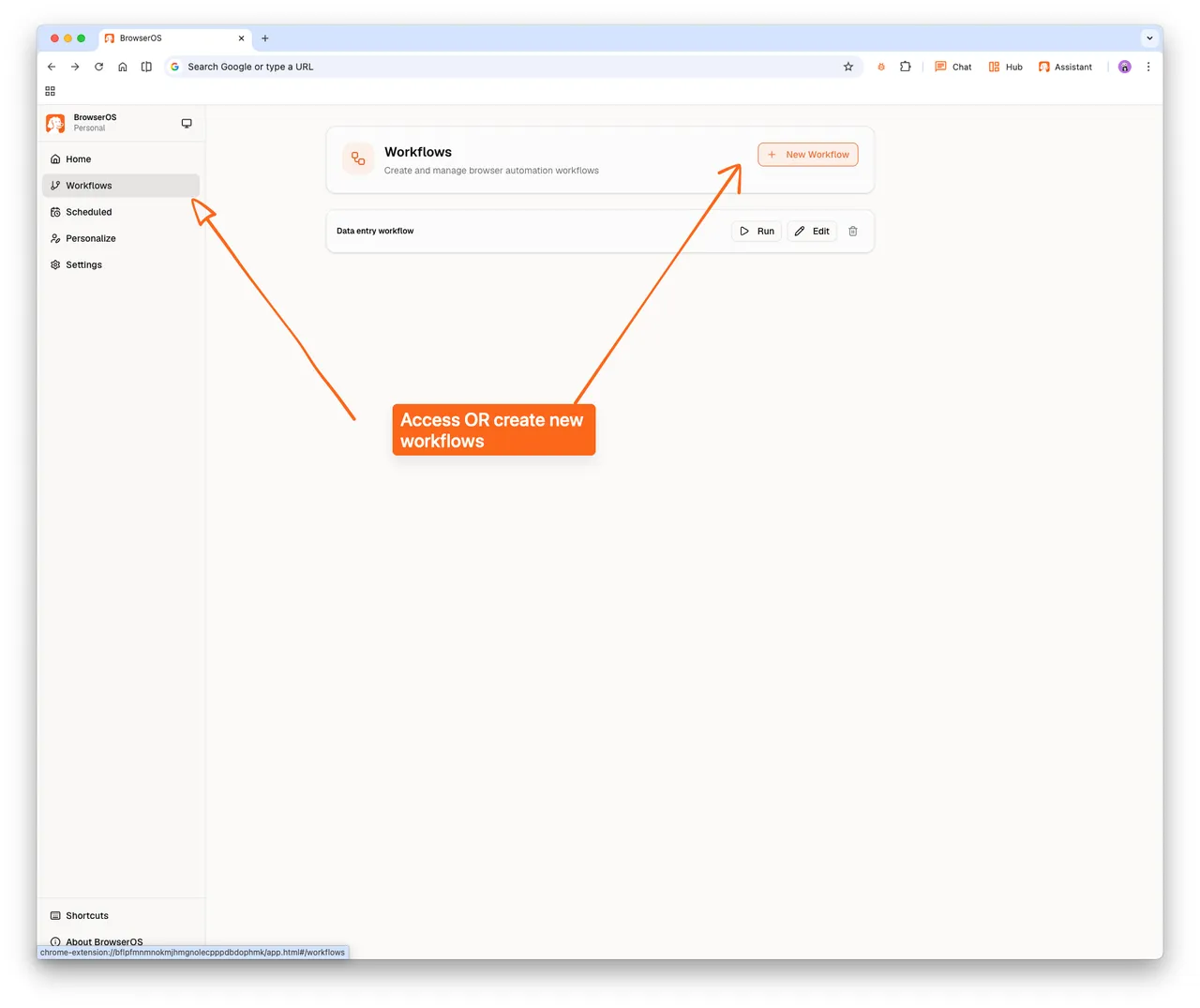Edit the Data entry workflow
Screen dimensions: 1200x1008
[x=812, y=231]
